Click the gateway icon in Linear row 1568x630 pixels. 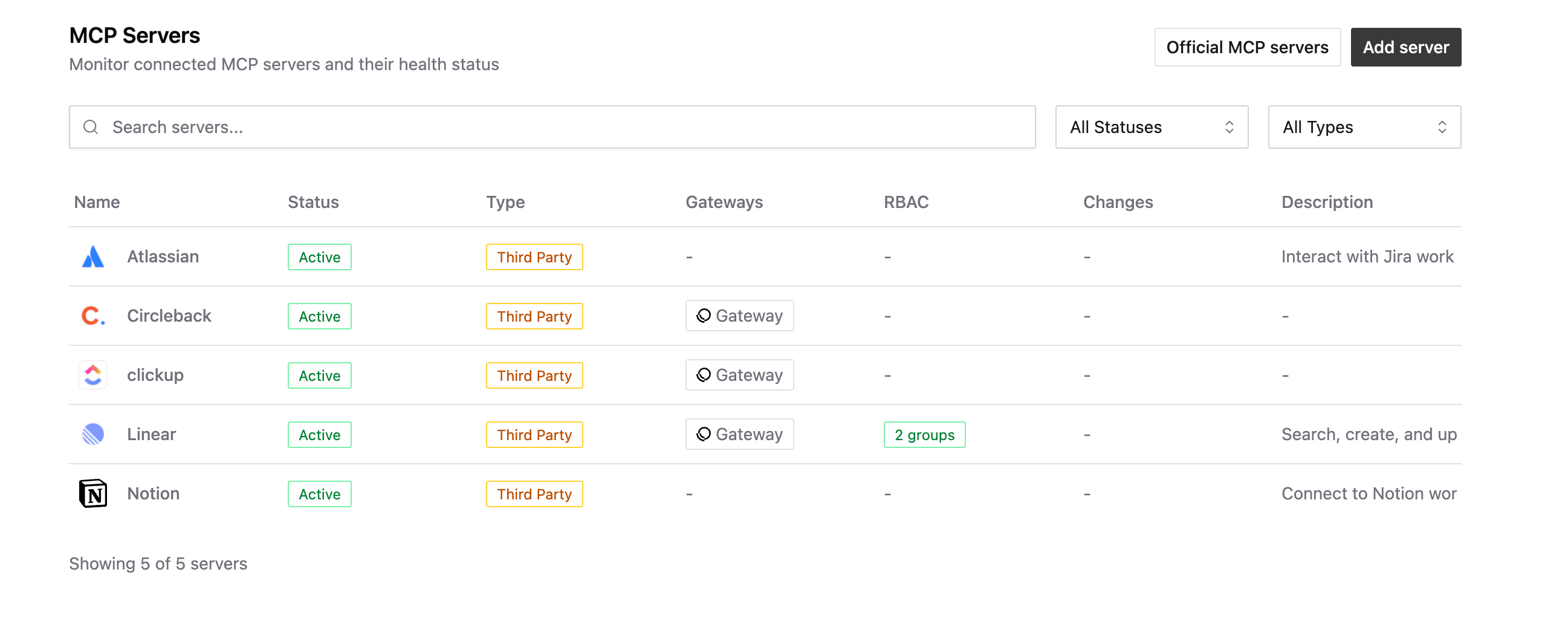[704, 435]
